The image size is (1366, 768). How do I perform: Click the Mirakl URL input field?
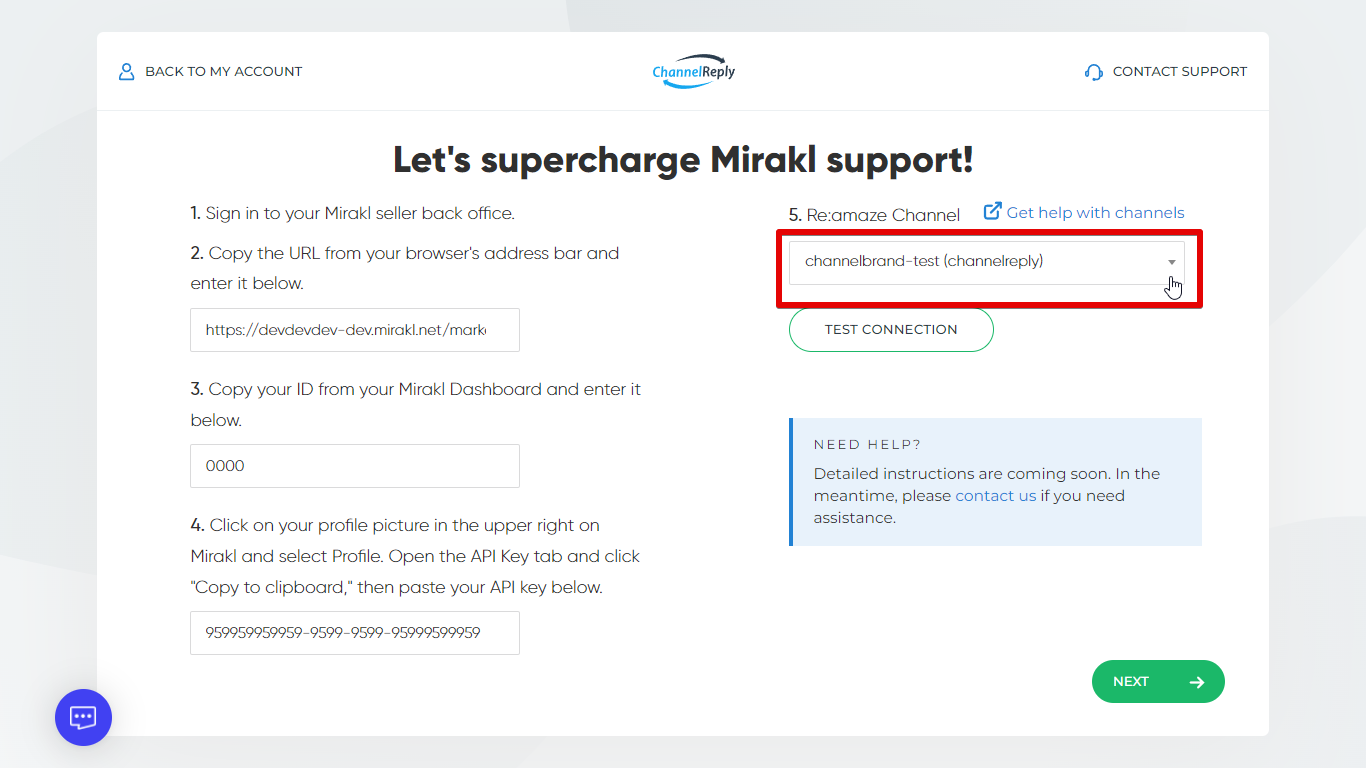click(x=355, y=330)
